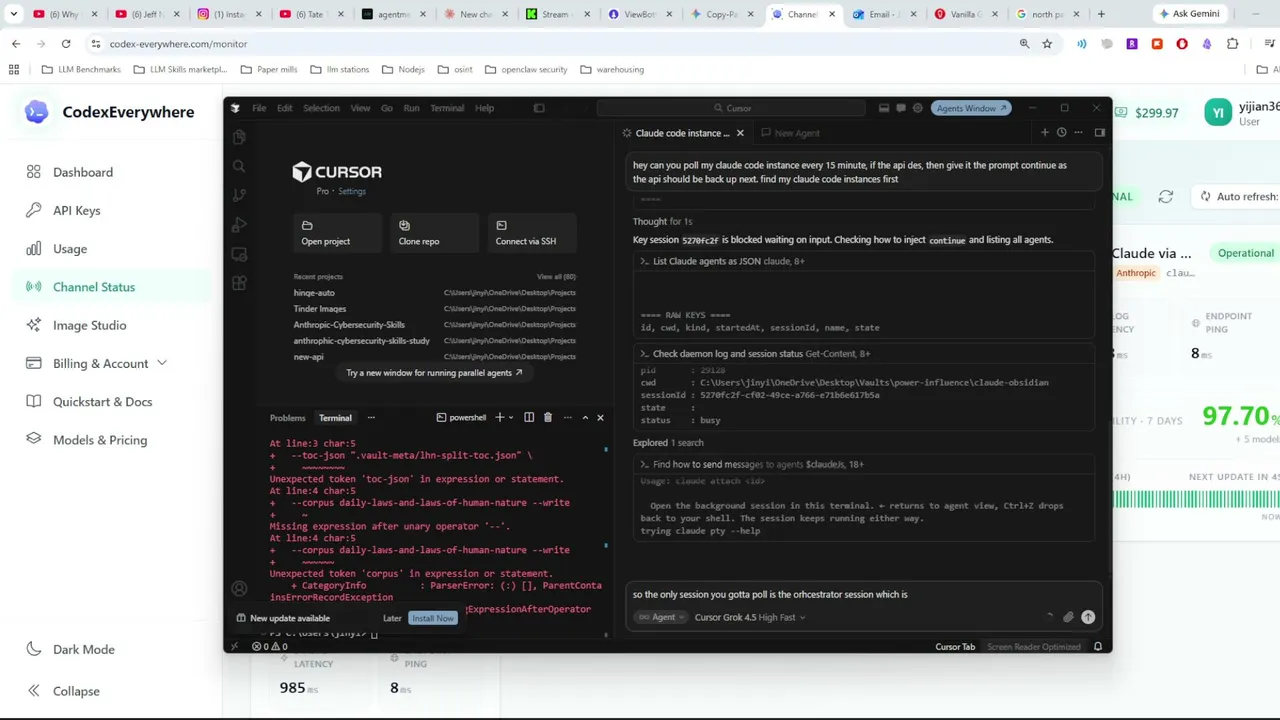Screen dimensions: 1280x720
Task: Switch to New Agent tab
Action: 789,133
